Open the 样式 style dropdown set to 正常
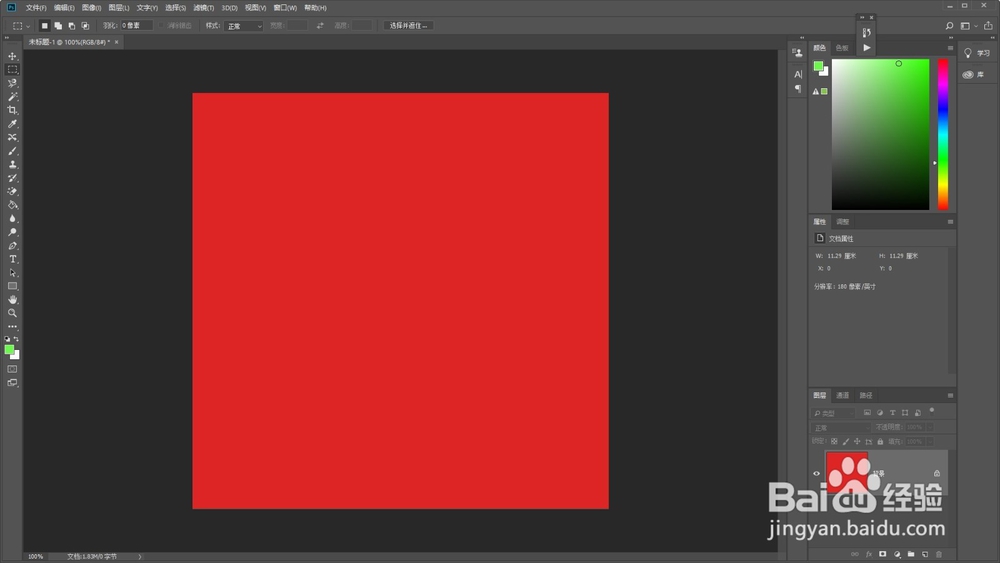Image resolution: width=1000 pixels, height=563 pixels. pos(244,26)
